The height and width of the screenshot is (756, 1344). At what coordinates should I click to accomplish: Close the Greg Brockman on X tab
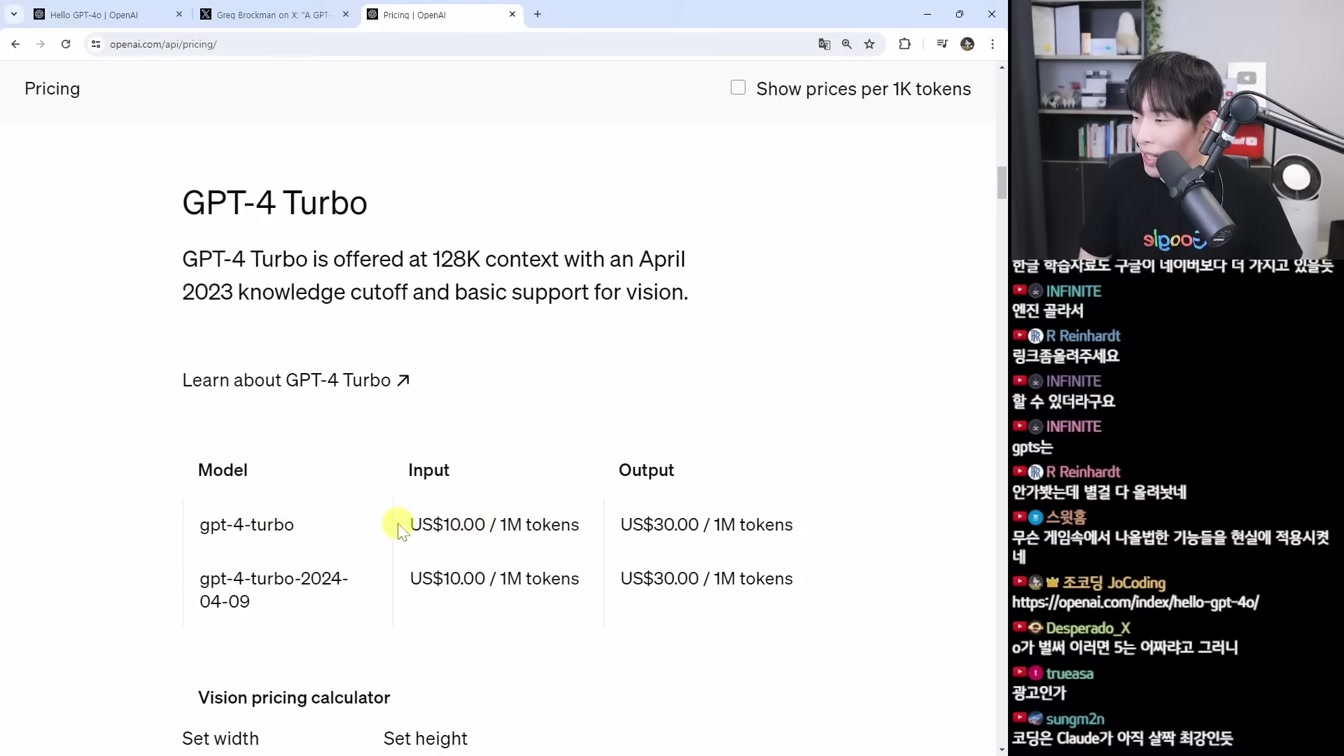tap(346, 15)
